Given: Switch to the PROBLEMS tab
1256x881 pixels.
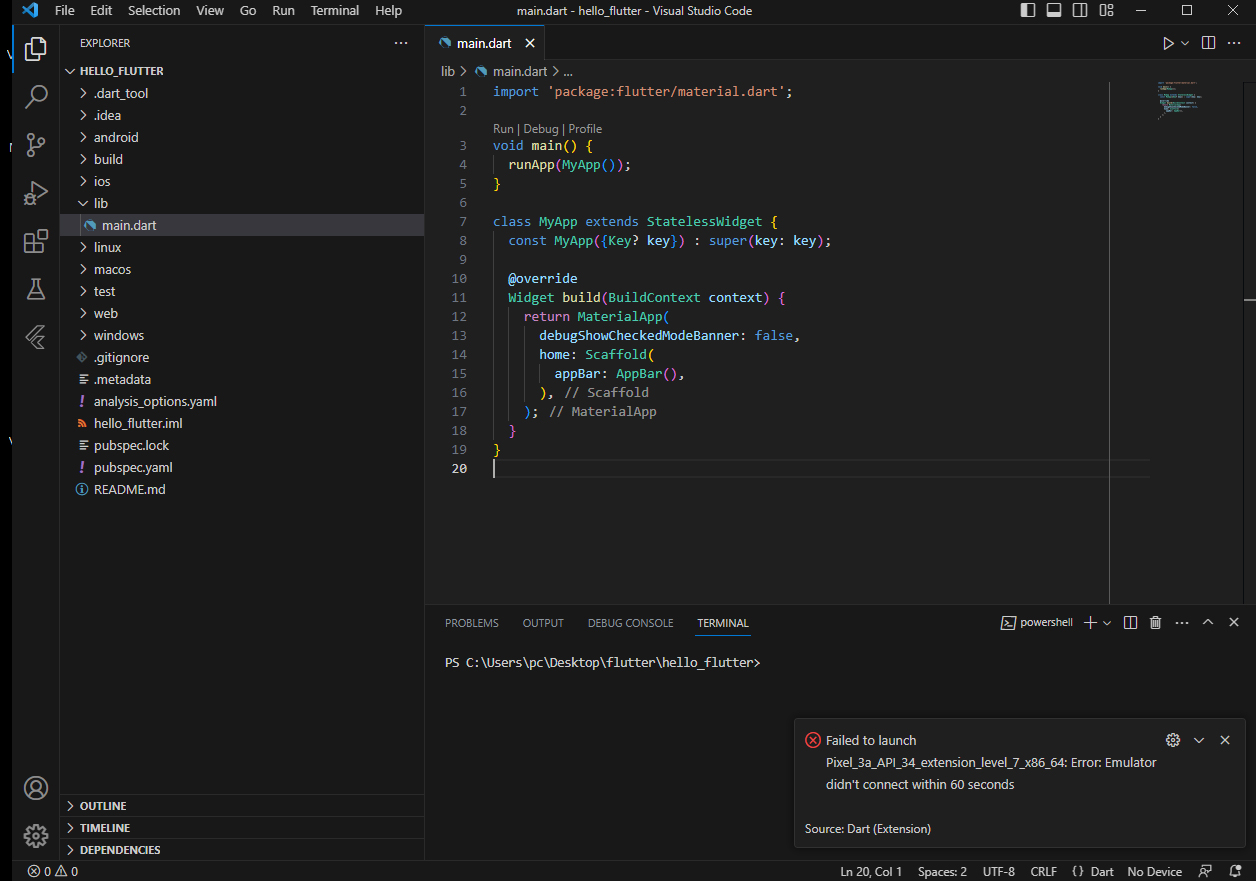Looking at the screenshot, I should (x=472, y=622).
